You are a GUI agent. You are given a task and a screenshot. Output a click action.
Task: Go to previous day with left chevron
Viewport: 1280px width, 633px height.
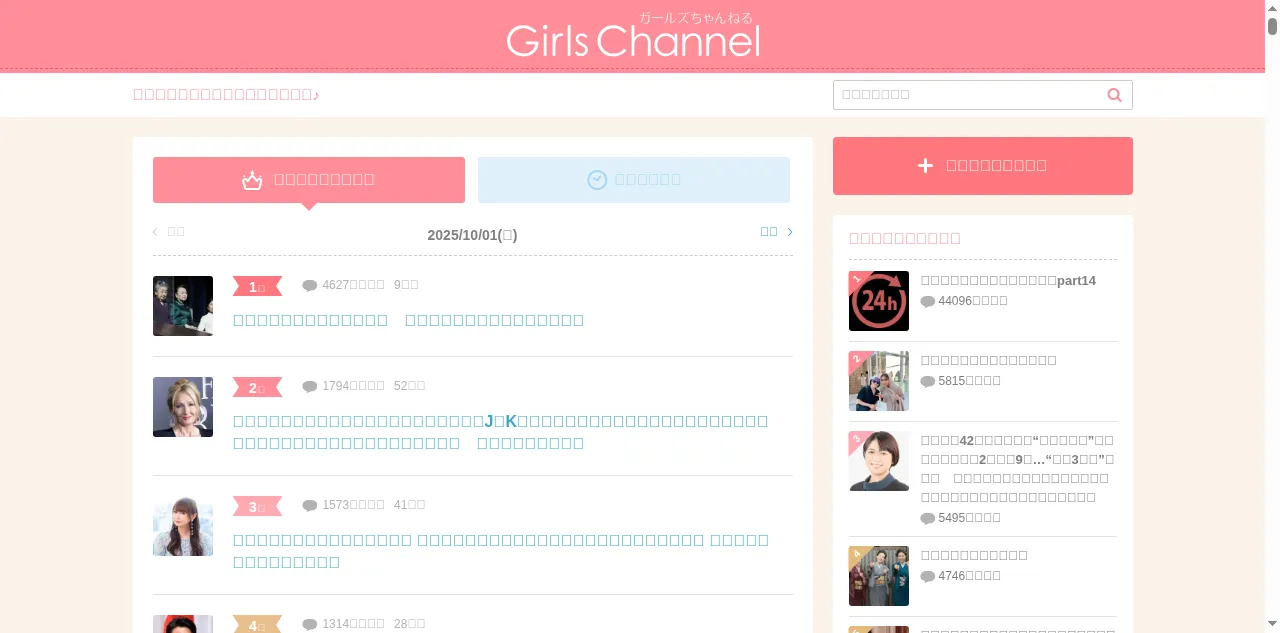point(155,232)
